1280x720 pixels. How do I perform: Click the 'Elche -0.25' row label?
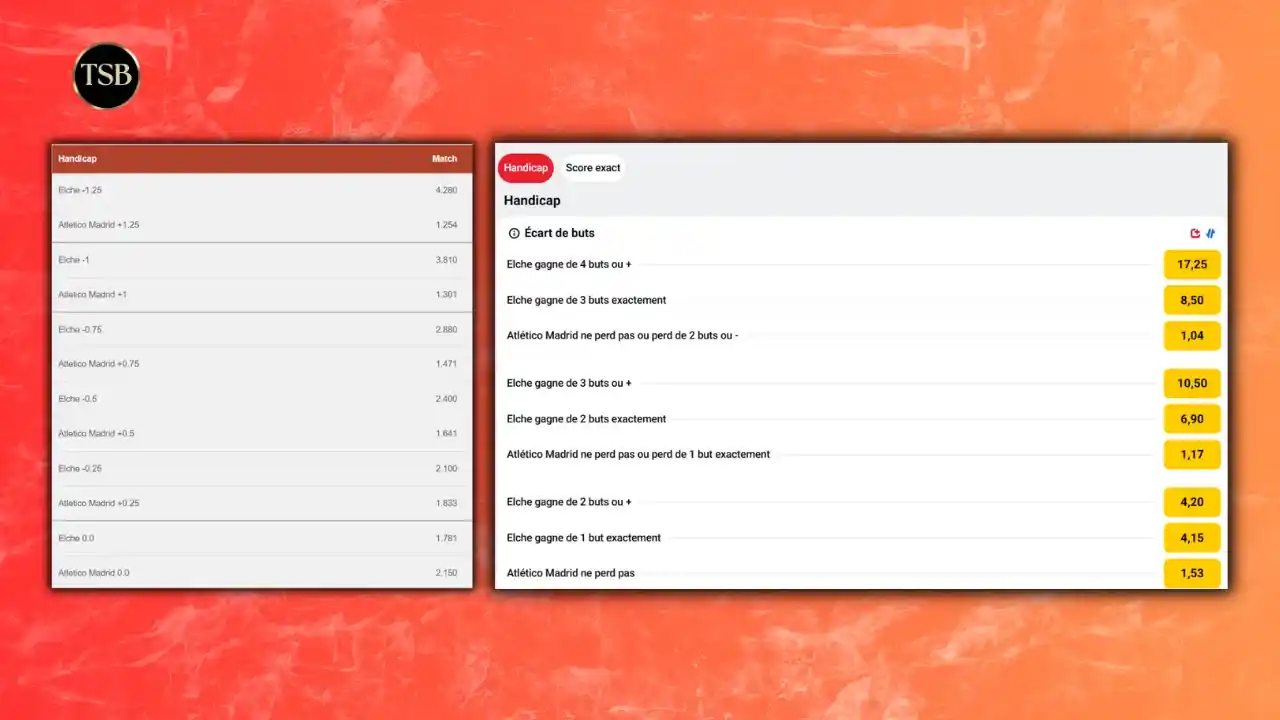80,468
